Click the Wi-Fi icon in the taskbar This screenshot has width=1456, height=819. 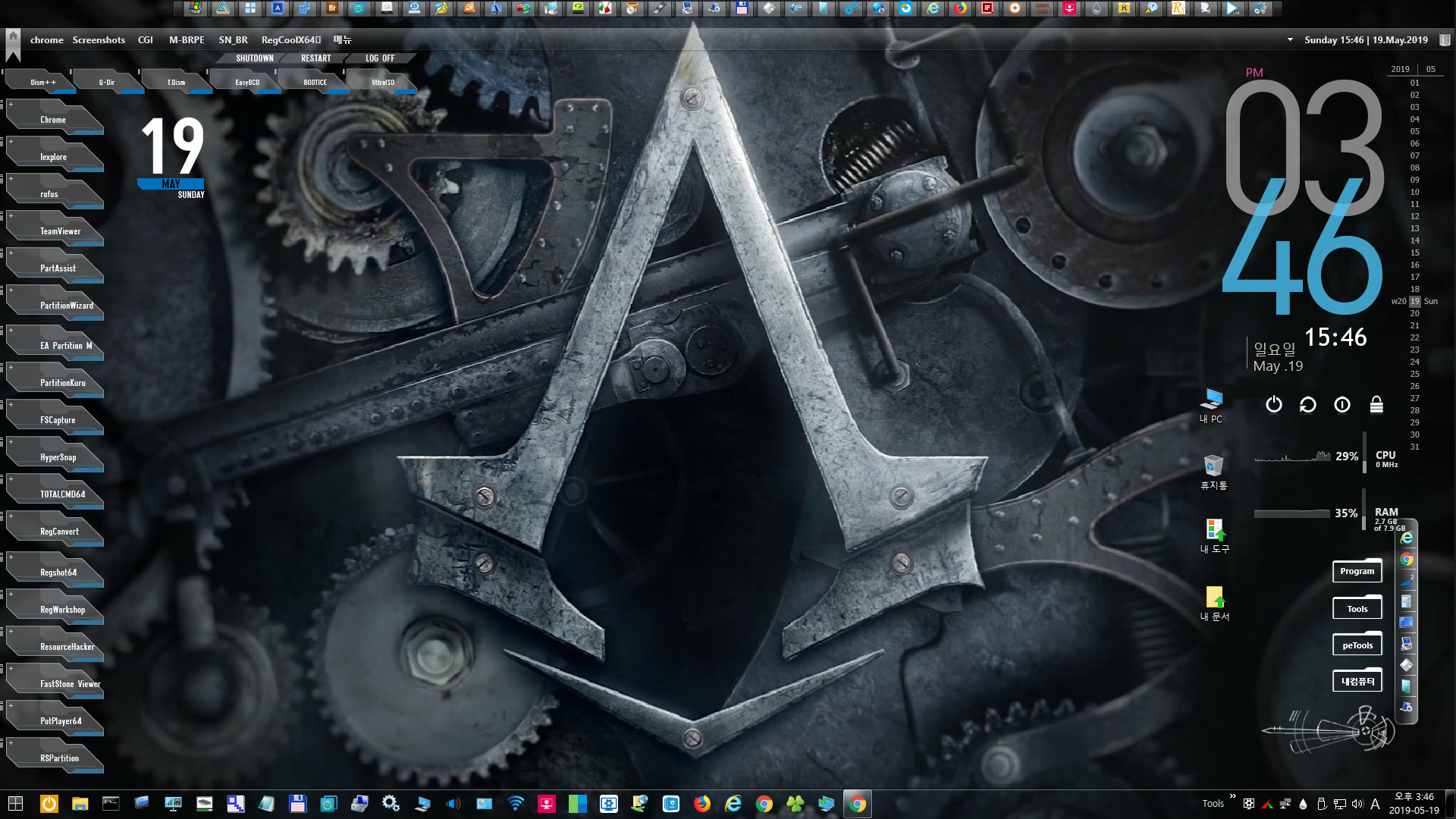pos(516,804)
